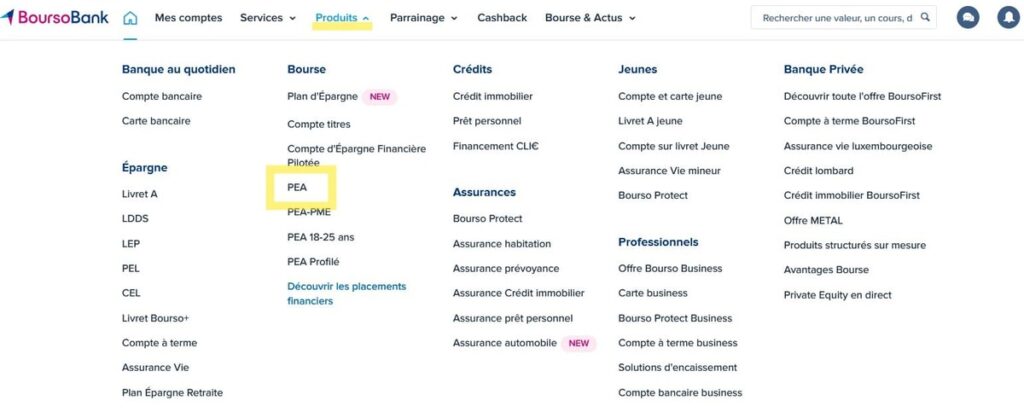The height and width of the screenshot is (412, 1024).
Task: Open Offre Bourso Business
Action: (670, 269)
